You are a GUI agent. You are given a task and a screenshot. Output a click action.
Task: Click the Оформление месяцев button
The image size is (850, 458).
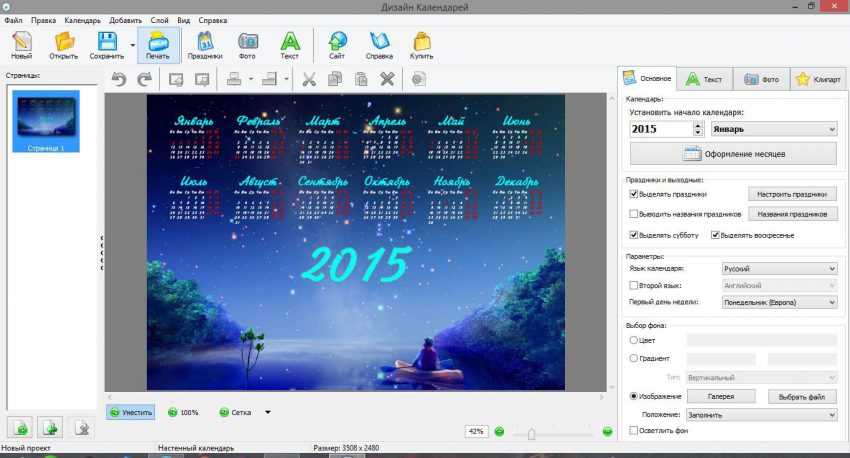click(733, 154)
